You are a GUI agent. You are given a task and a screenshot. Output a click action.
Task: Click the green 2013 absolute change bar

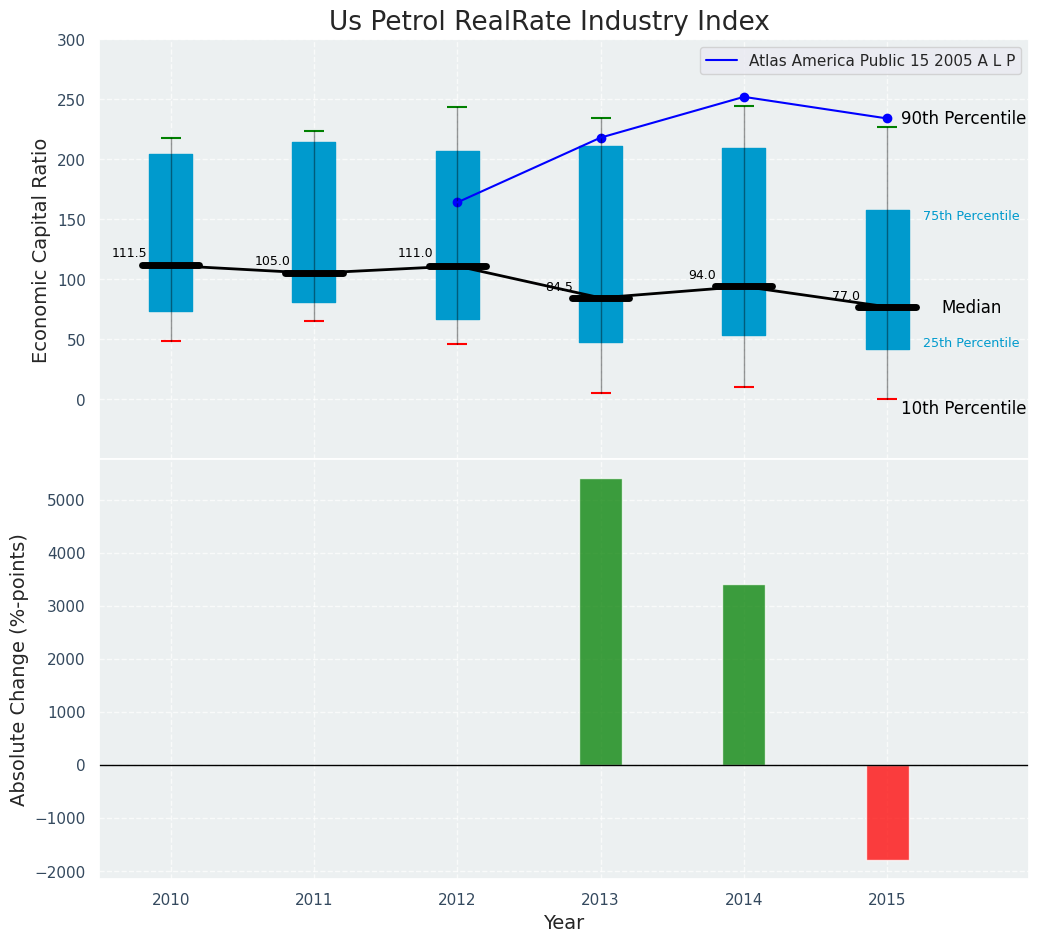600,622
